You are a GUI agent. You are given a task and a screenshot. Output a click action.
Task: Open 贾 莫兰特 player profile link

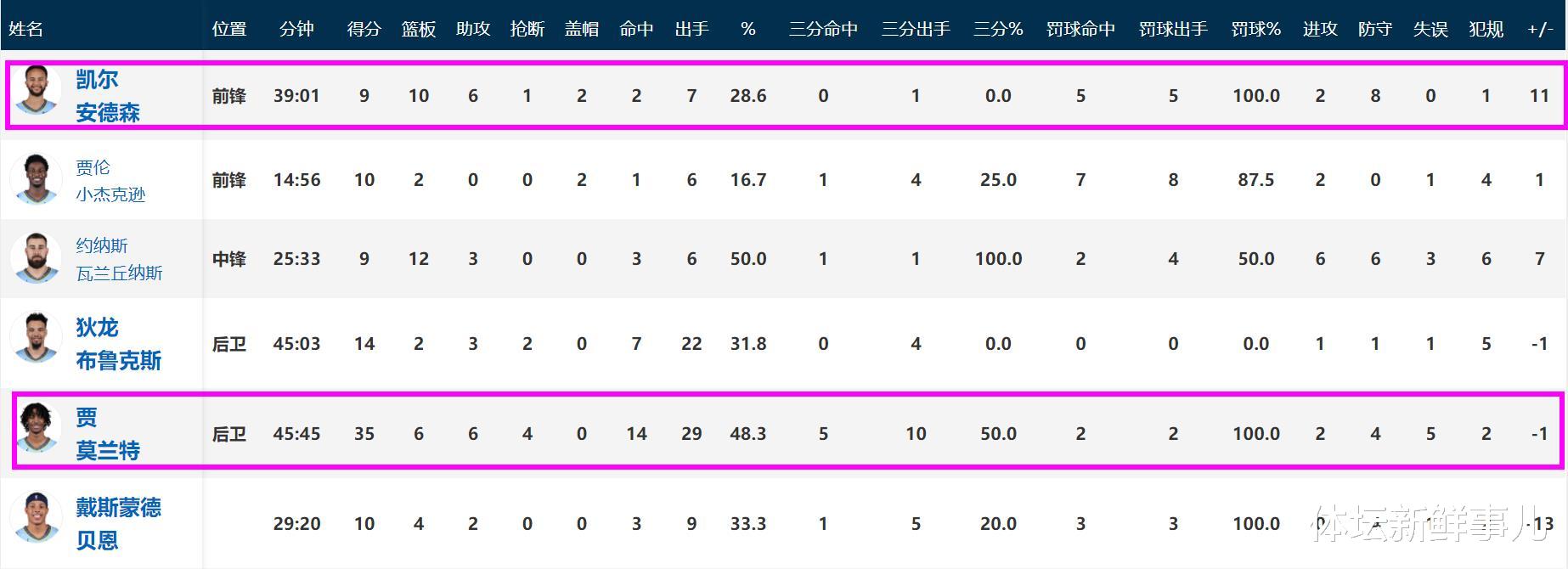pyautogui.click(x=107, y=434)
